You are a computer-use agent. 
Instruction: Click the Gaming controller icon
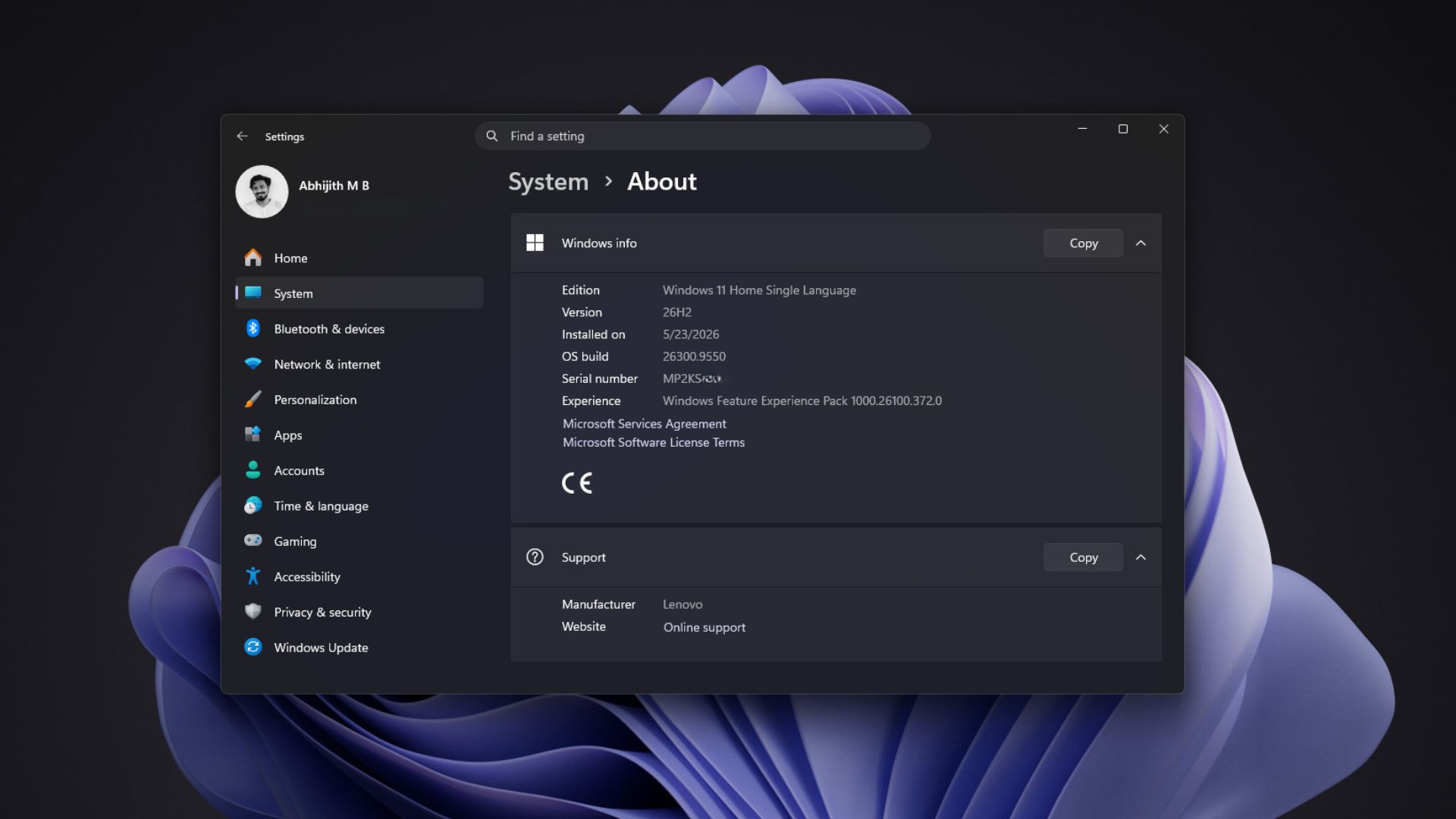(253, 541)
